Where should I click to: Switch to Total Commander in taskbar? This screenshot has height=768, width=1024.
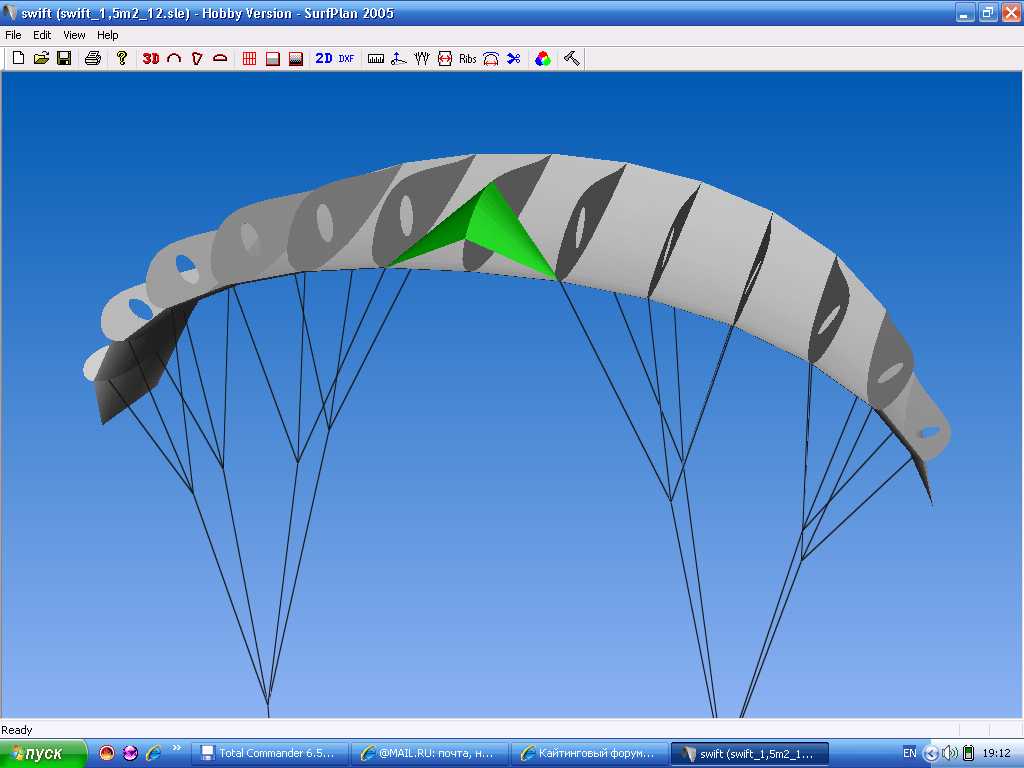point(272,753)
